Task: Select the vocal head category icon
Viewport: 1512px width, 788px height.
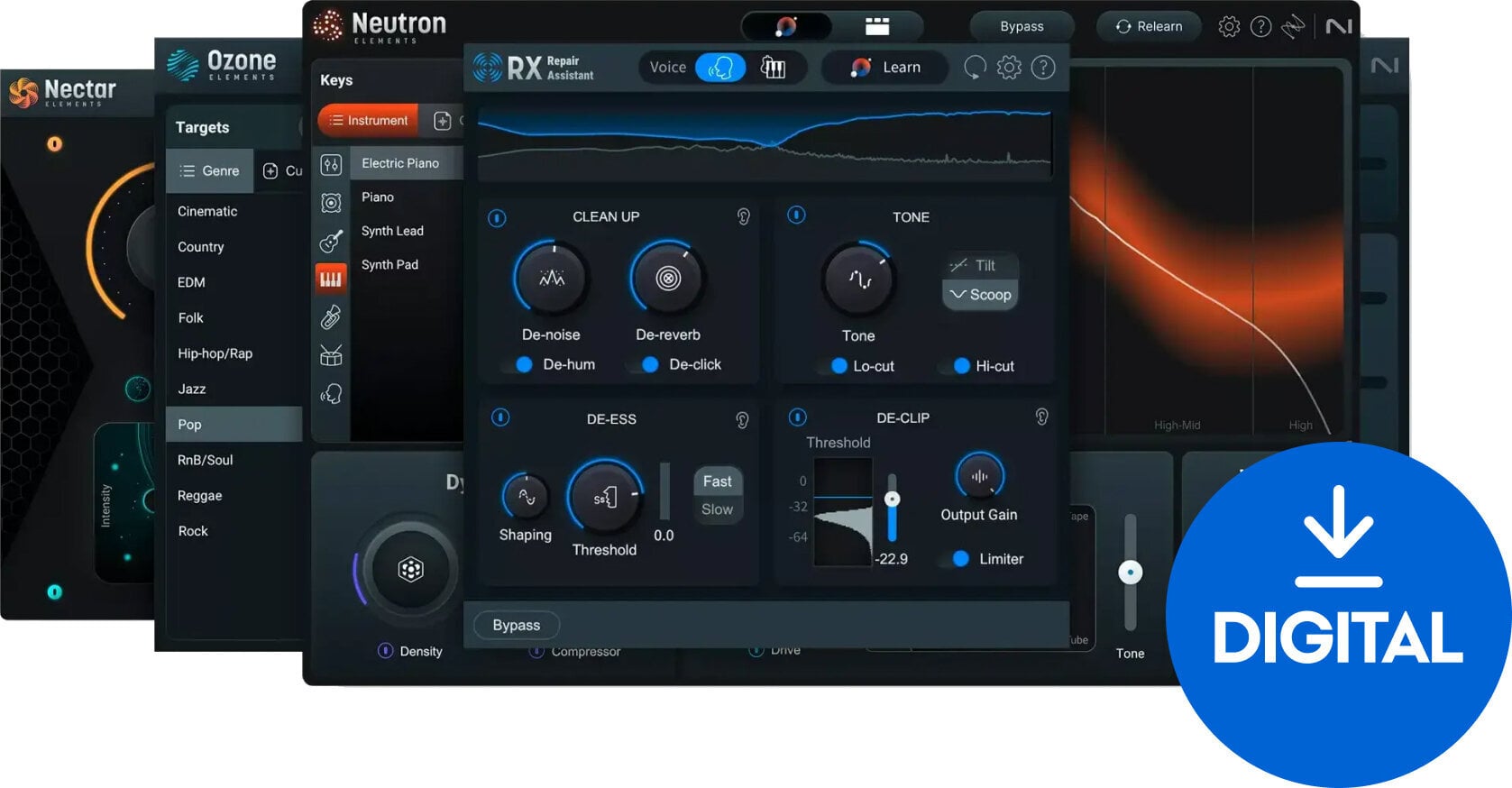Action: tap(331, 394)
